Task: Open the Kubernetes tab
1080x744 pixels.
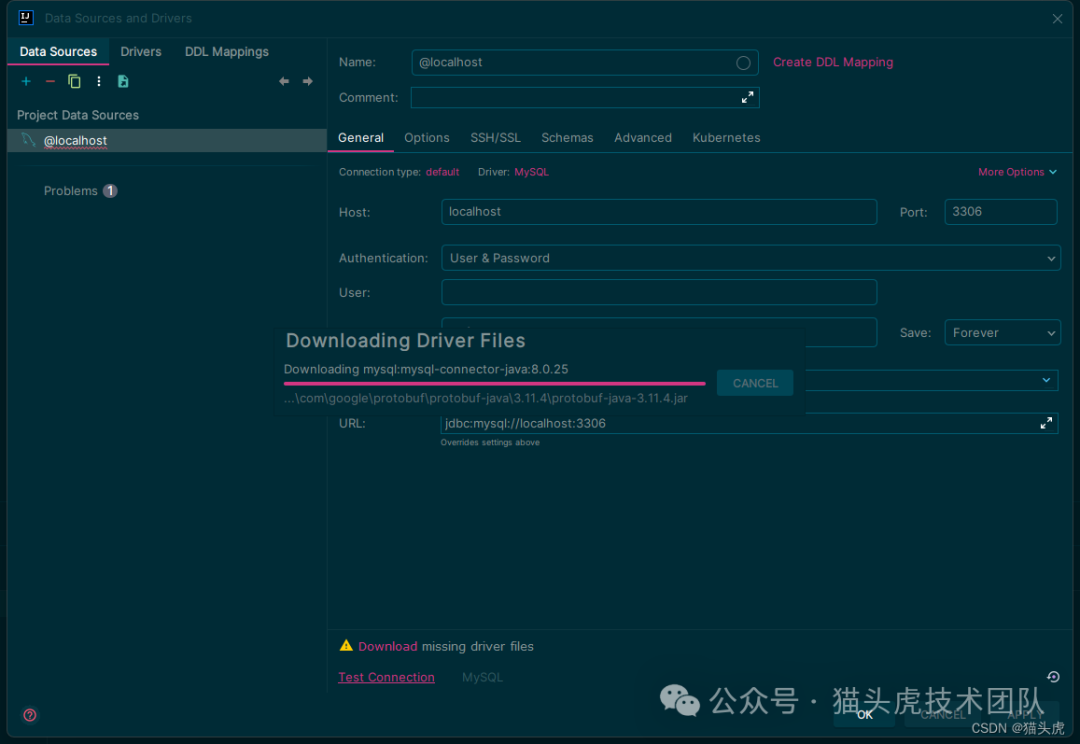Action: click(726, 138)
